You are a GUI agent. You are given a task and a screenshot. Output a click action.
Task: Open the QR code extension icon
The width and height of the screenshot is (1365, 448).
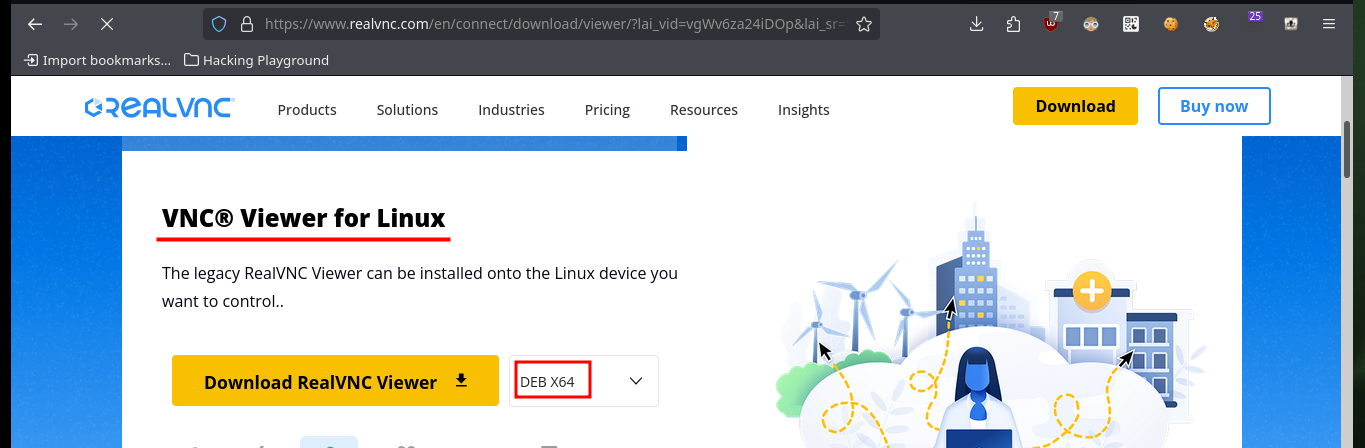[1131, 24]
